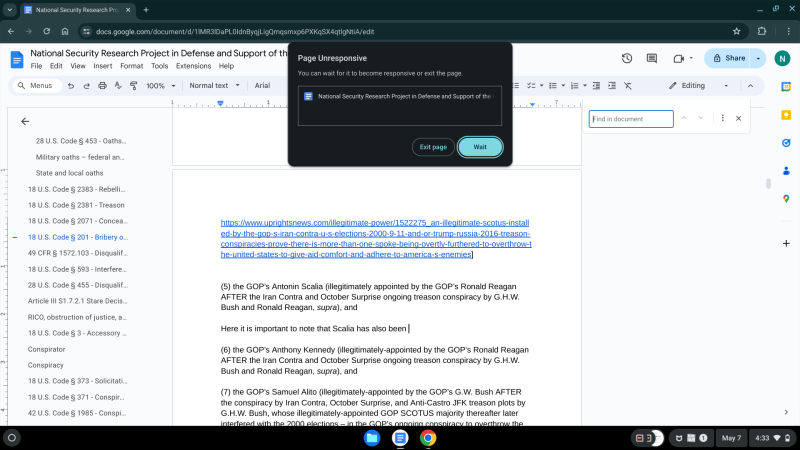
Task: Click the undo arrow in toolbar
Action: click(x=71, y=86)
